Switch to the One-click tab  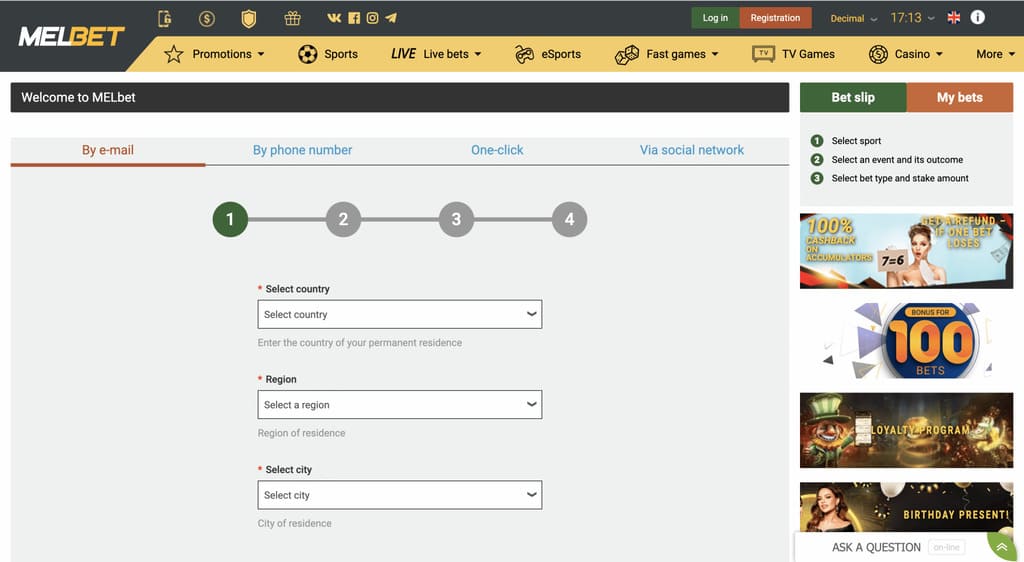tap(497, 150)
